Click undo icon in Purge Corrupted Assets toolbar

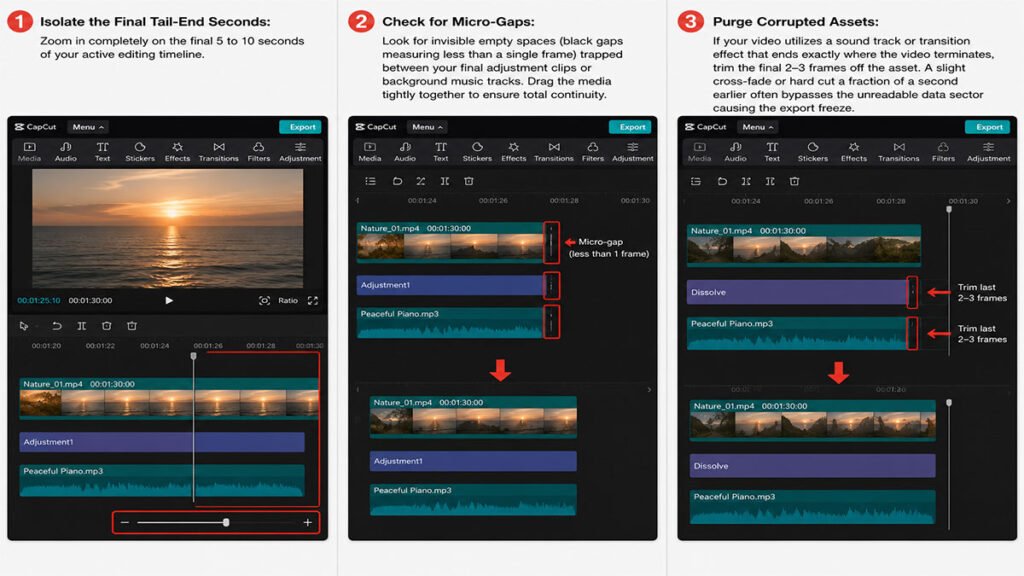point(722,181)
